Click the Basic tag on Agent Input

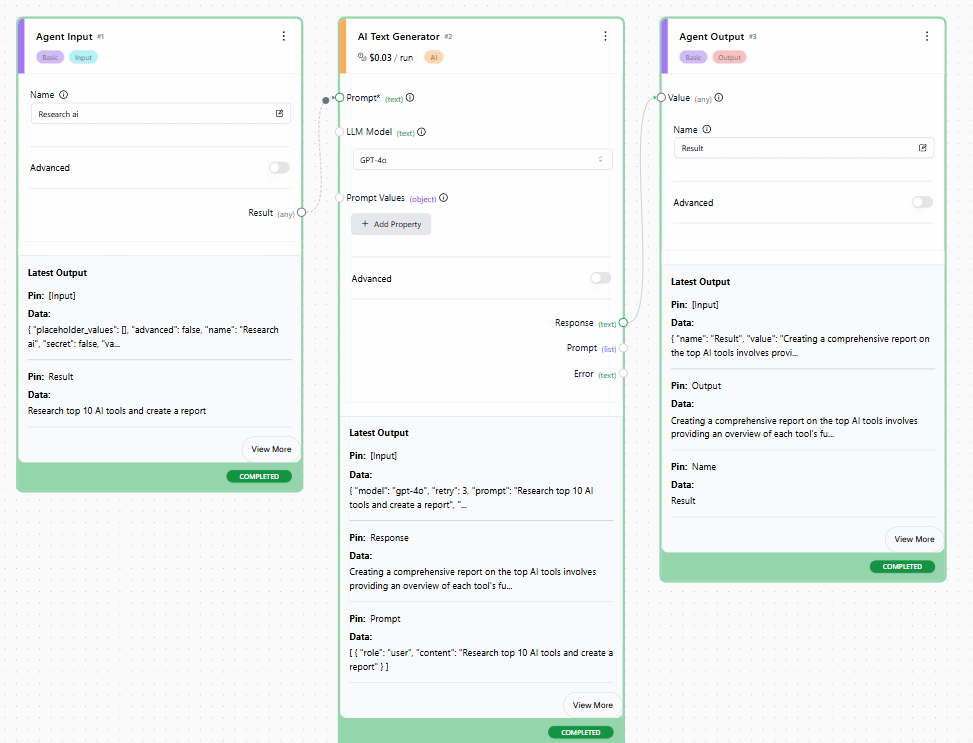[x=50, y=57]
